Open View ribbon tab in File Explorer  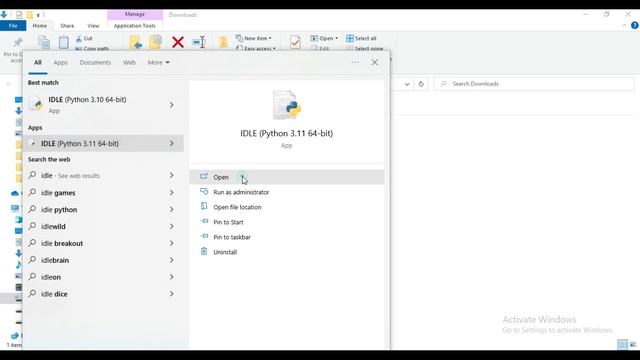pyautogui.click(x=93, y=26)
